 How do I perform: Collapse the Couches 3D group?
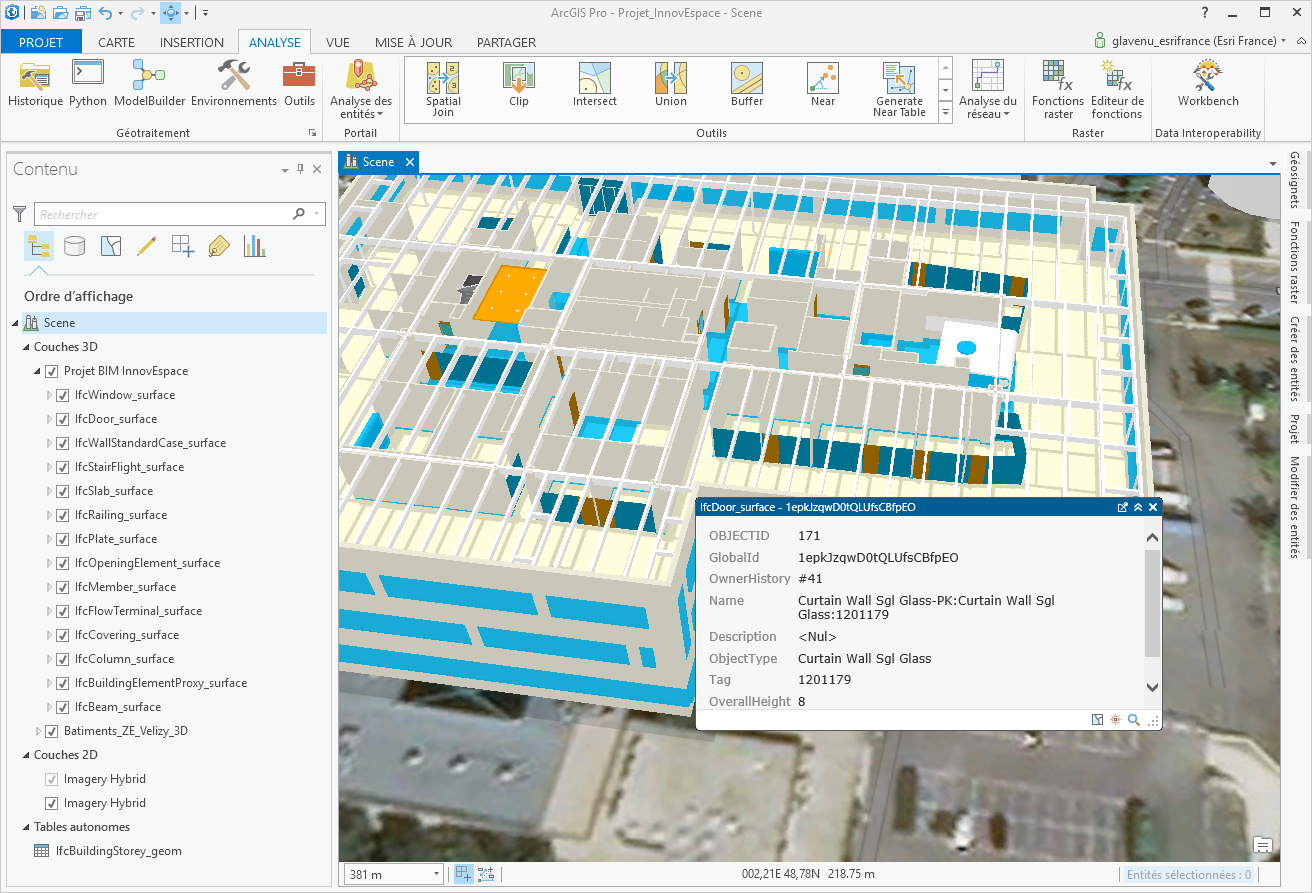coord(26,347)
